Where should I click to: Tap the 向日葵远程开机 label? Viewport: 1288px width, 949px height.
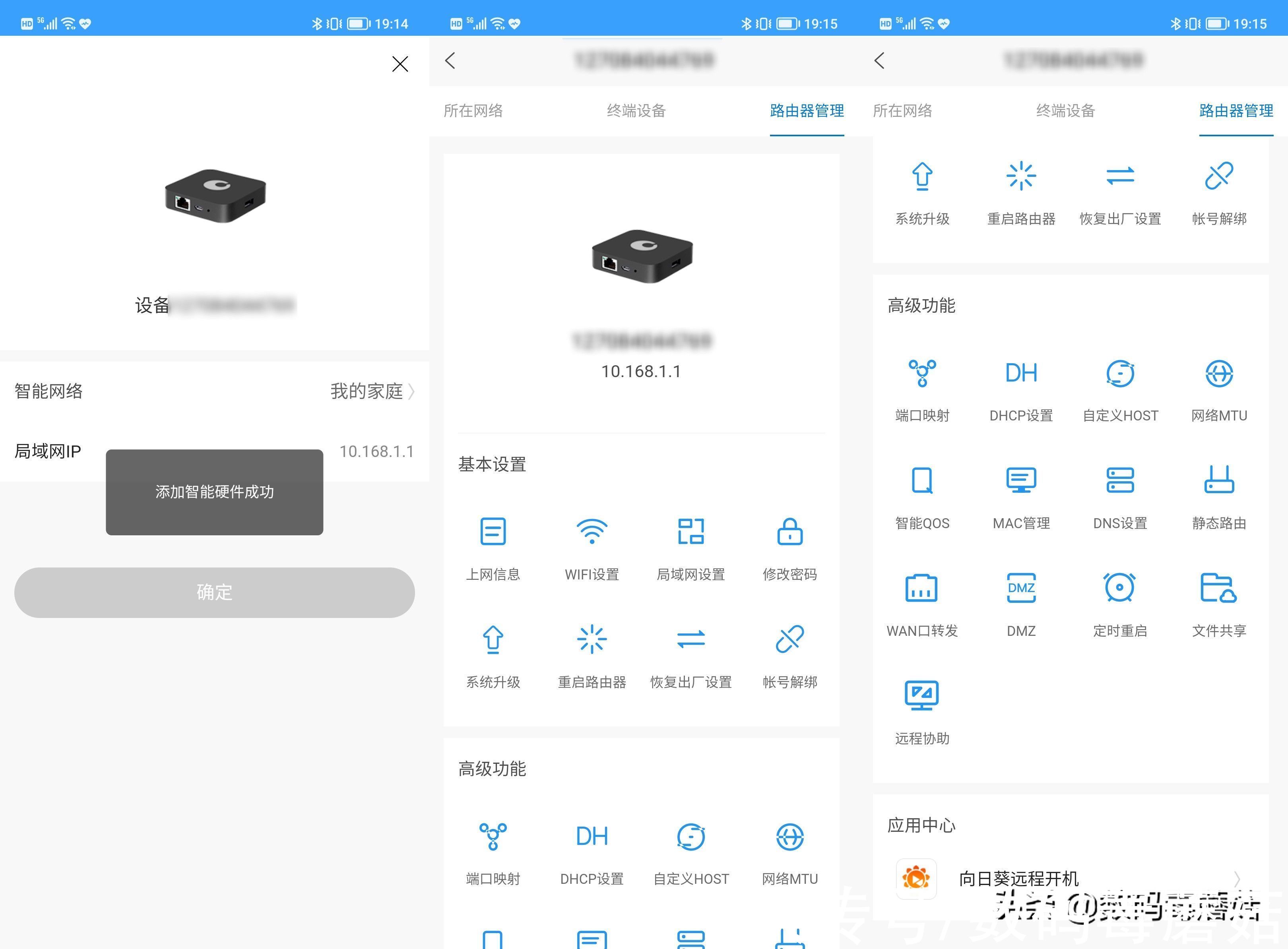point(1018,878)
